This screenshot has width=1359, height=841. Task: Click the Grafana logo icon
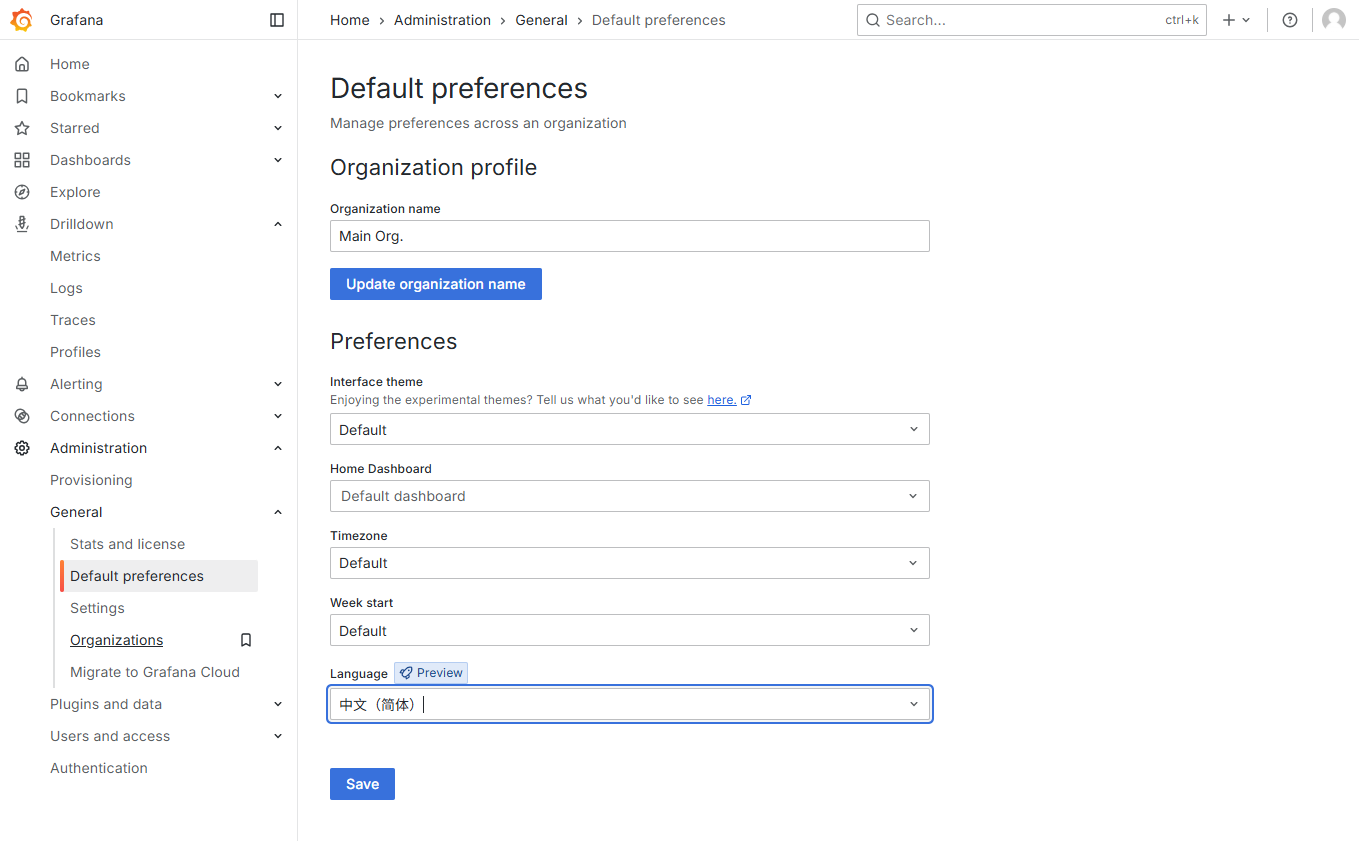pyautogui.click(x=22, y=20)
